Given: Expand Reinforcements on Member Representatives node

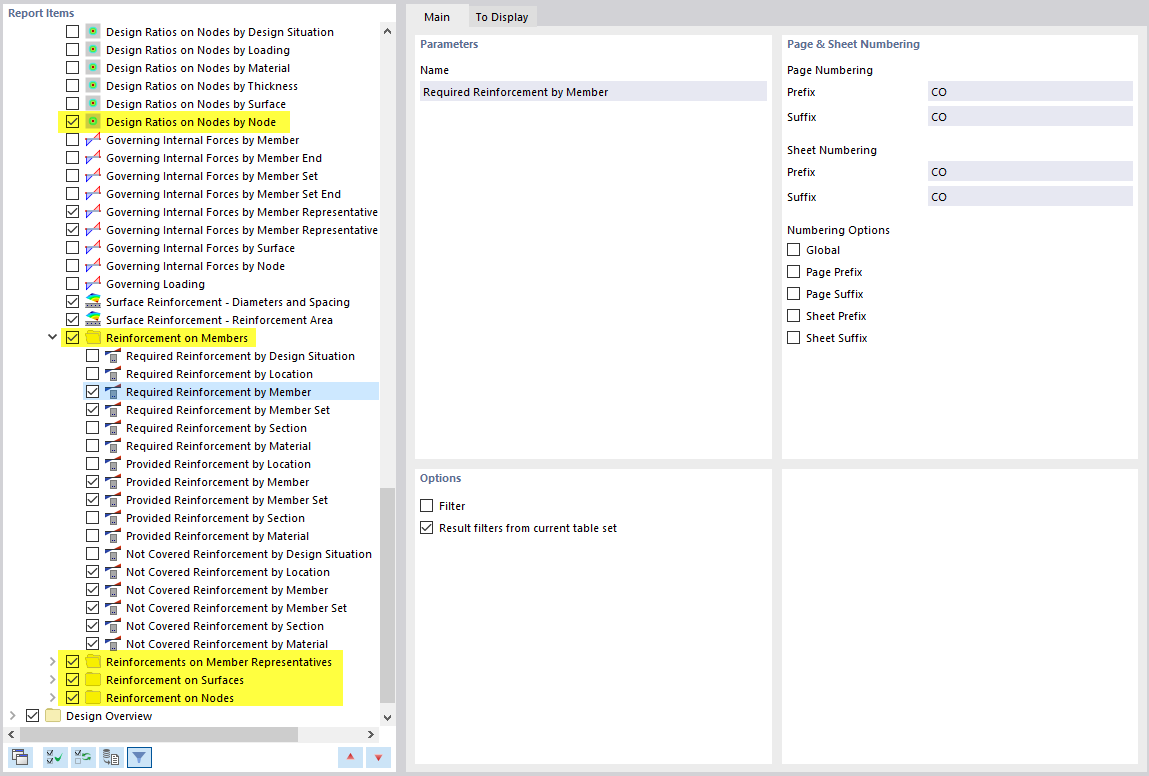Looking at the screenshot, I should (x=52, y=662).
